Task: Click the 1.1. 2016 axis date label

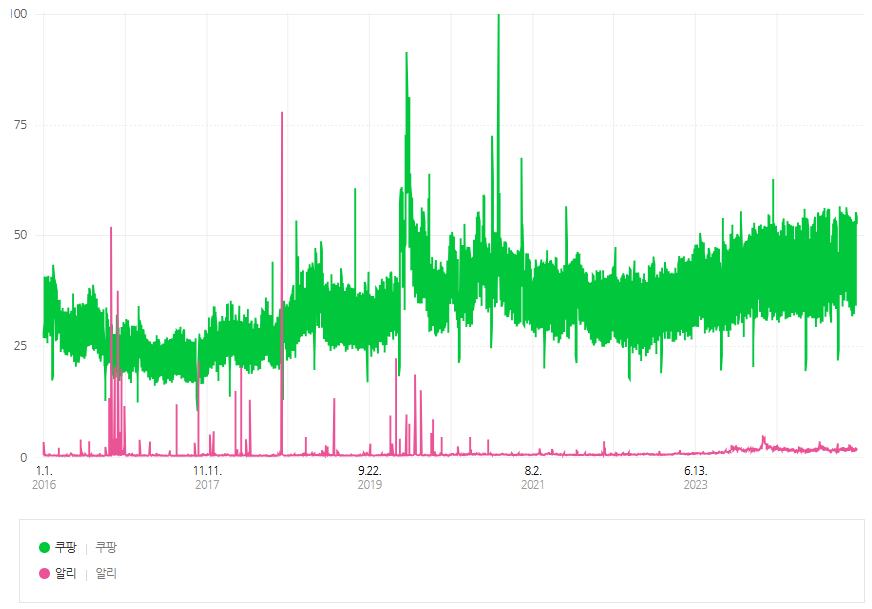Action: coord(44,478)
